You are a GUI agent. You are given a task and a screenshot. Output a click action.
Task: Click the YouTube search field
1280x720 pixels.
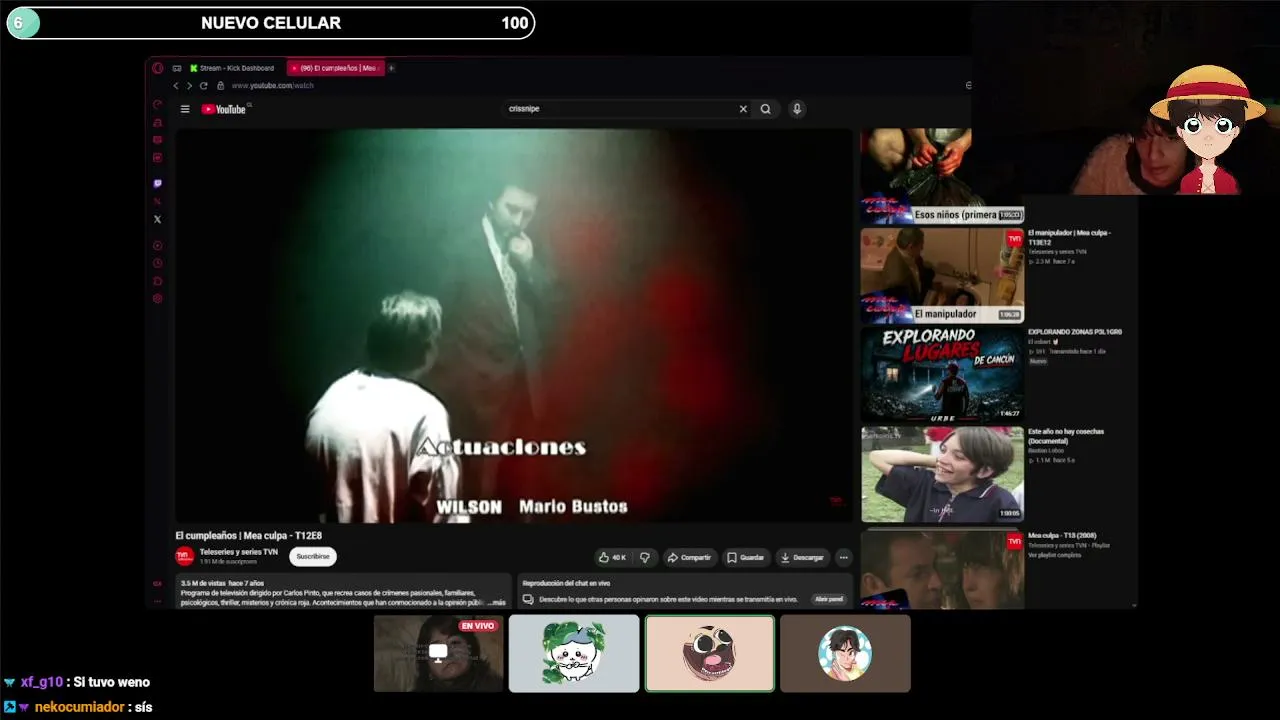pyautogui.click(x=621, y=109)
